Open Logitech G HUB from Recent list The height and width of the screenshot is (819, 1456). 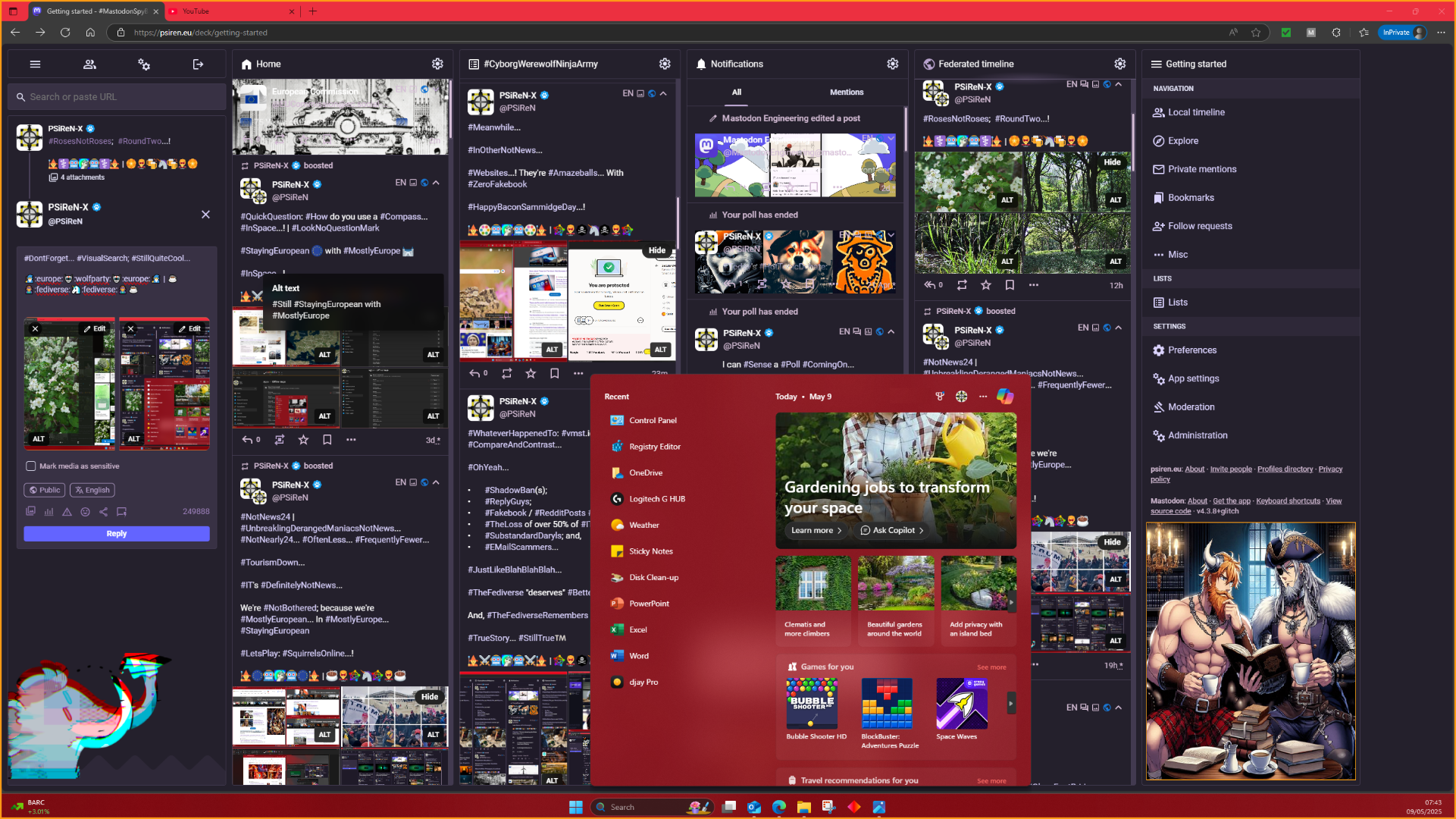[x=656, y=499]
